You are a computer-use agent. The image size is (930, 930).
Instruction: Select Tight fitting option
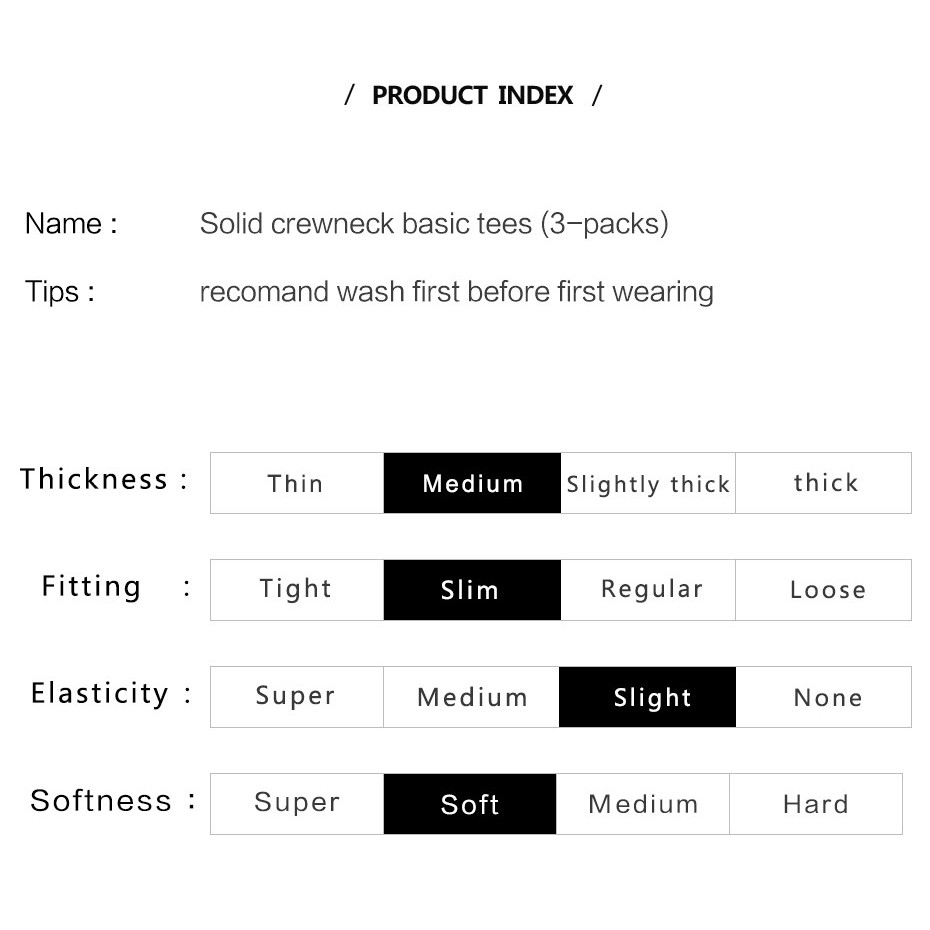click(x=296, y=590)
